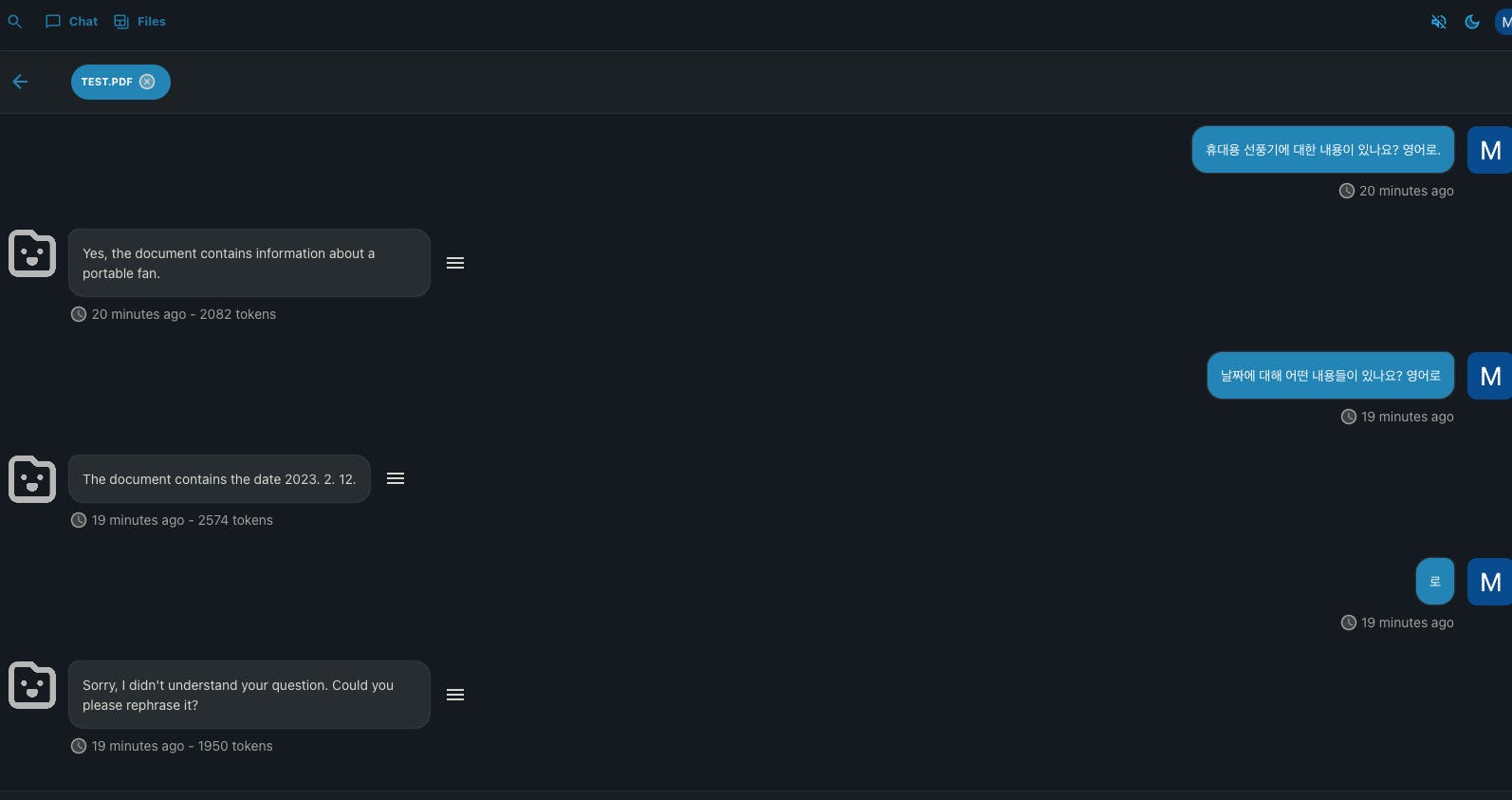Open menu beside portable fan answer
The image size is (1512, 800).
pos(455,263)
